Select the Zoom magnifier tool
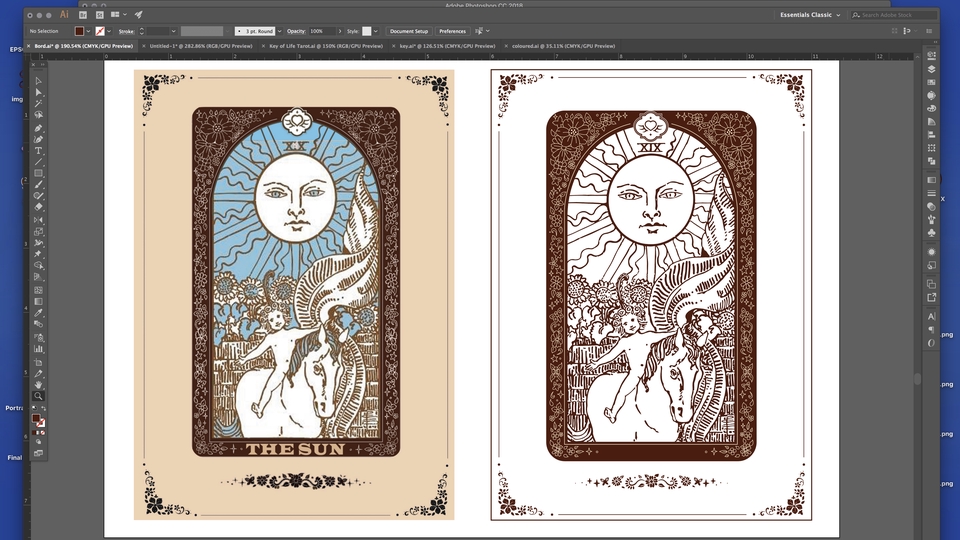Viewport: 960px width, 540px height. pyautogui.click(x=38, y=396)
